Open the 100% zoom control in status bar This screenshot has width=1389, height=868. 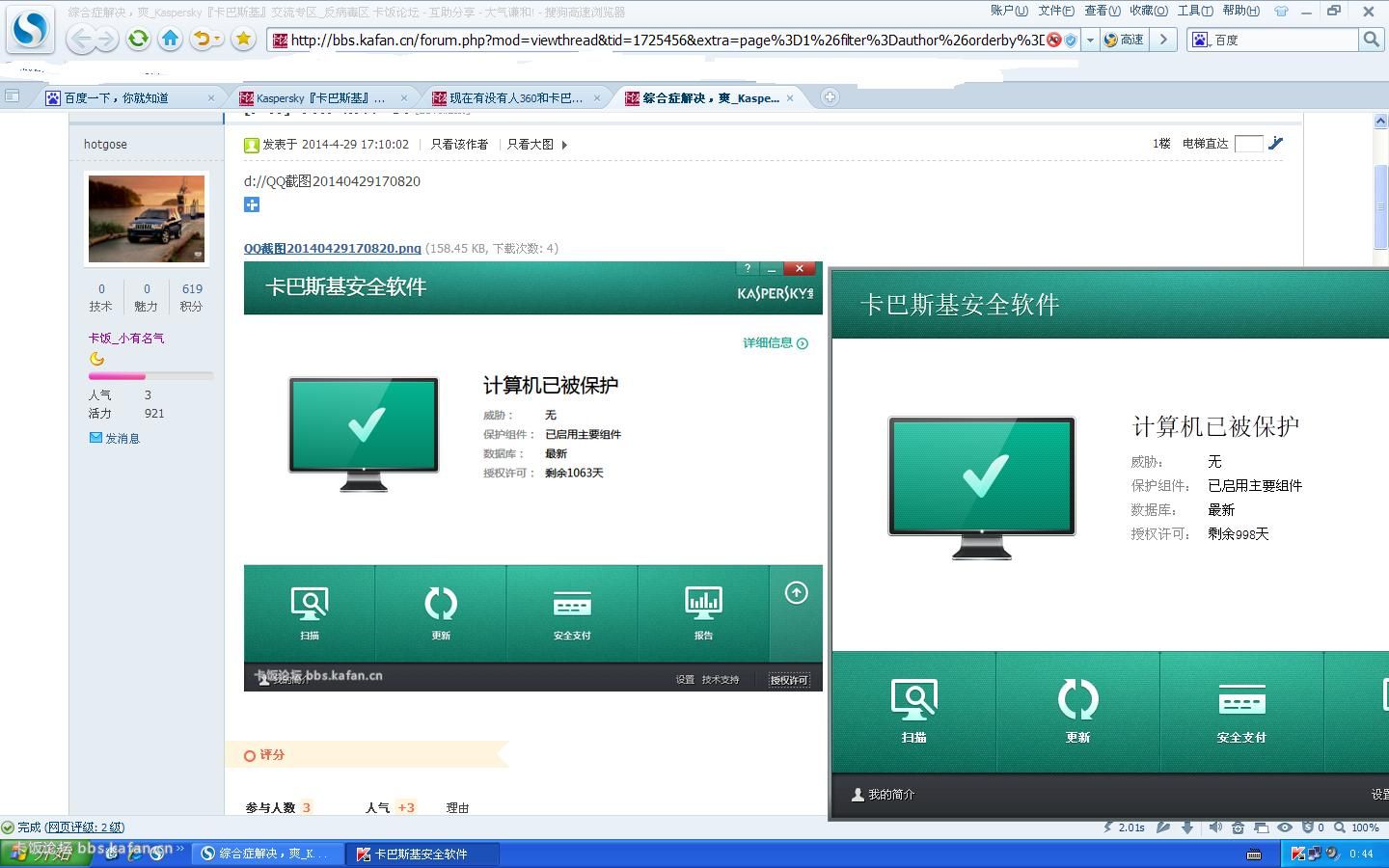click(1356, 827)
